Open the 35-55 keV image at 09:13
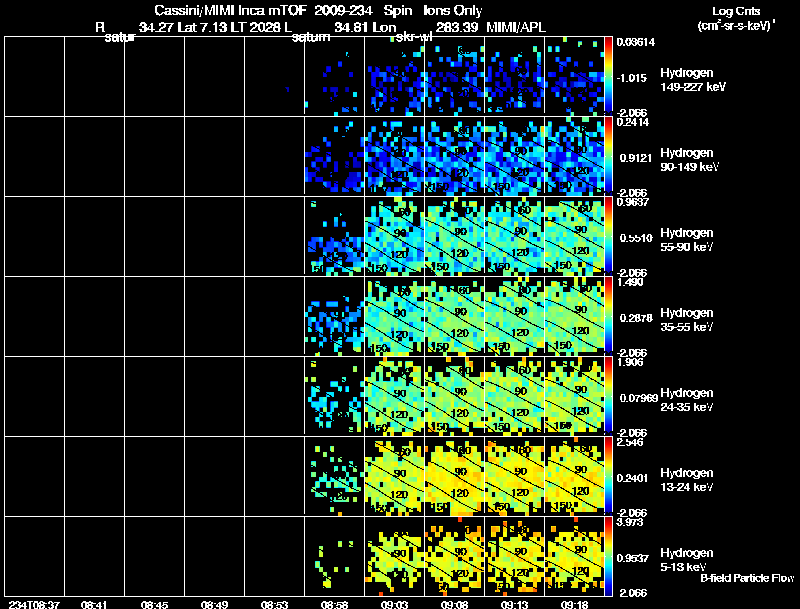This screenshot has width=800, height=609. click(x=514, y=316)
